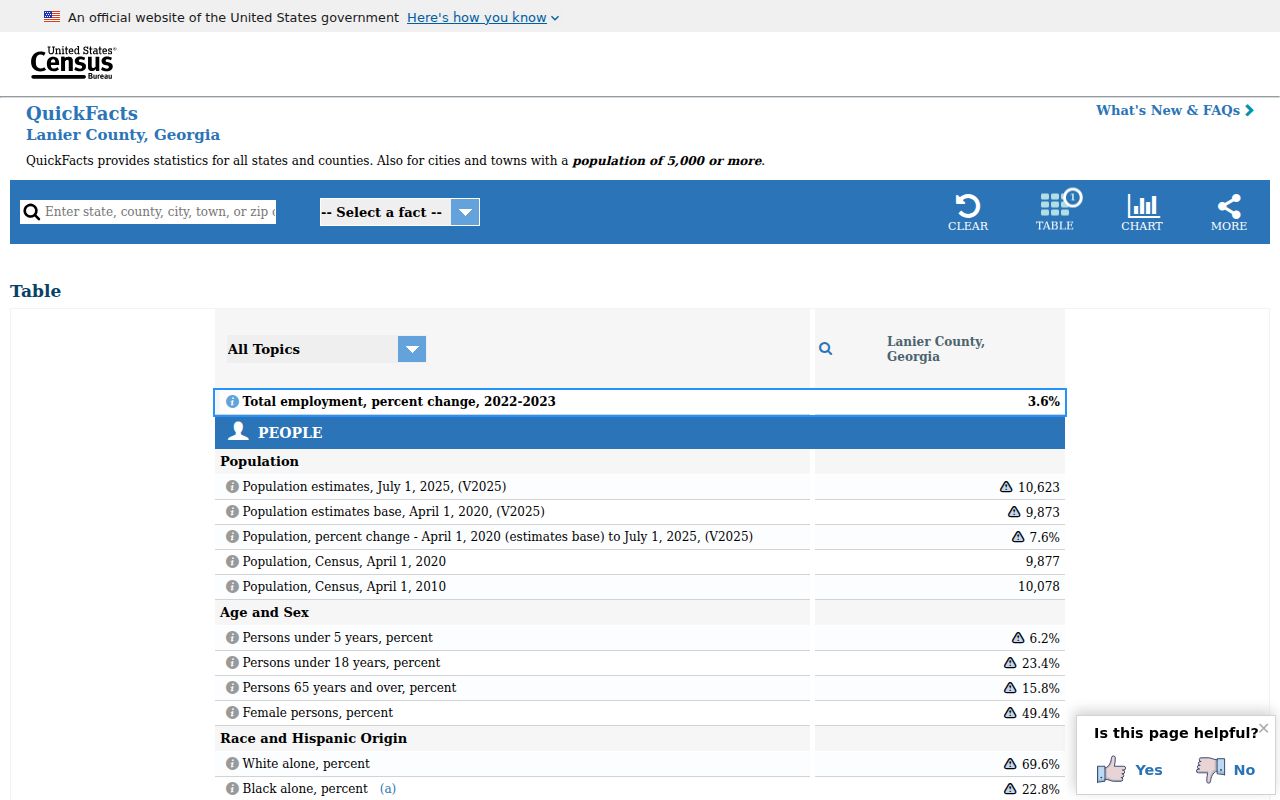This screenshot has height=800, width=1280.
Task: Click info icon for Persons under 18 years
Action: [232, 663]
